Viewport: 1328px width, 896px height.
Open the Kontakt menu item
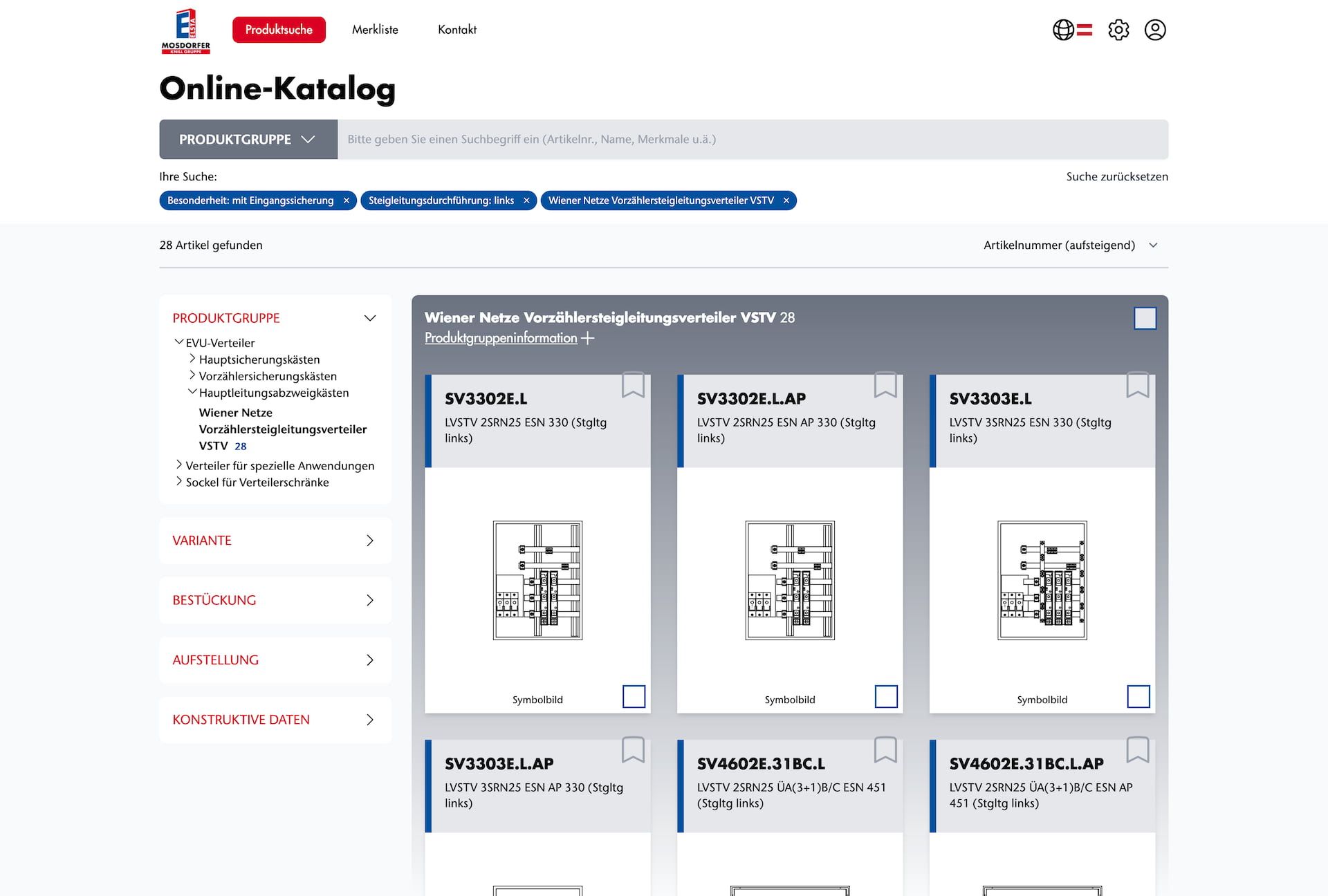[x=457, y=30]
